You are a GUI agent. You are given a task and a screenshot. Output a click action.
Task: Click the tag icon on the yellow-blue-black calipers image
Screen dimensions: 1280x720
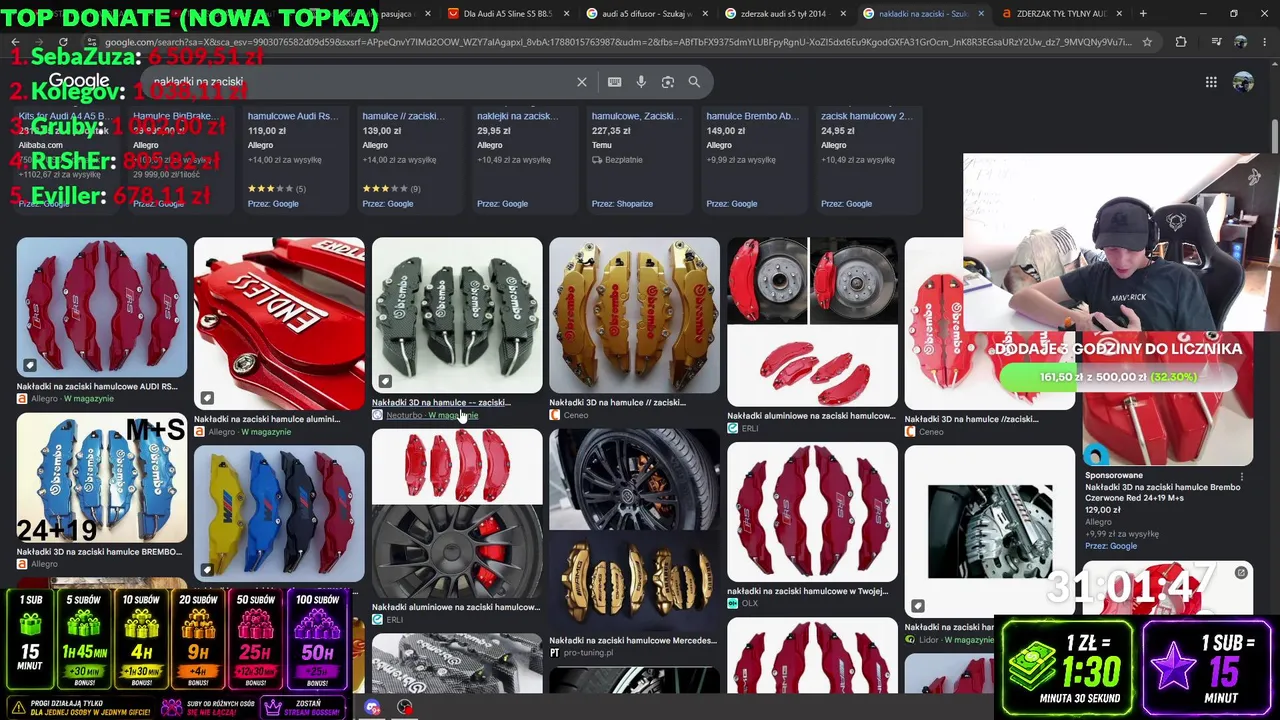[207, 569]
